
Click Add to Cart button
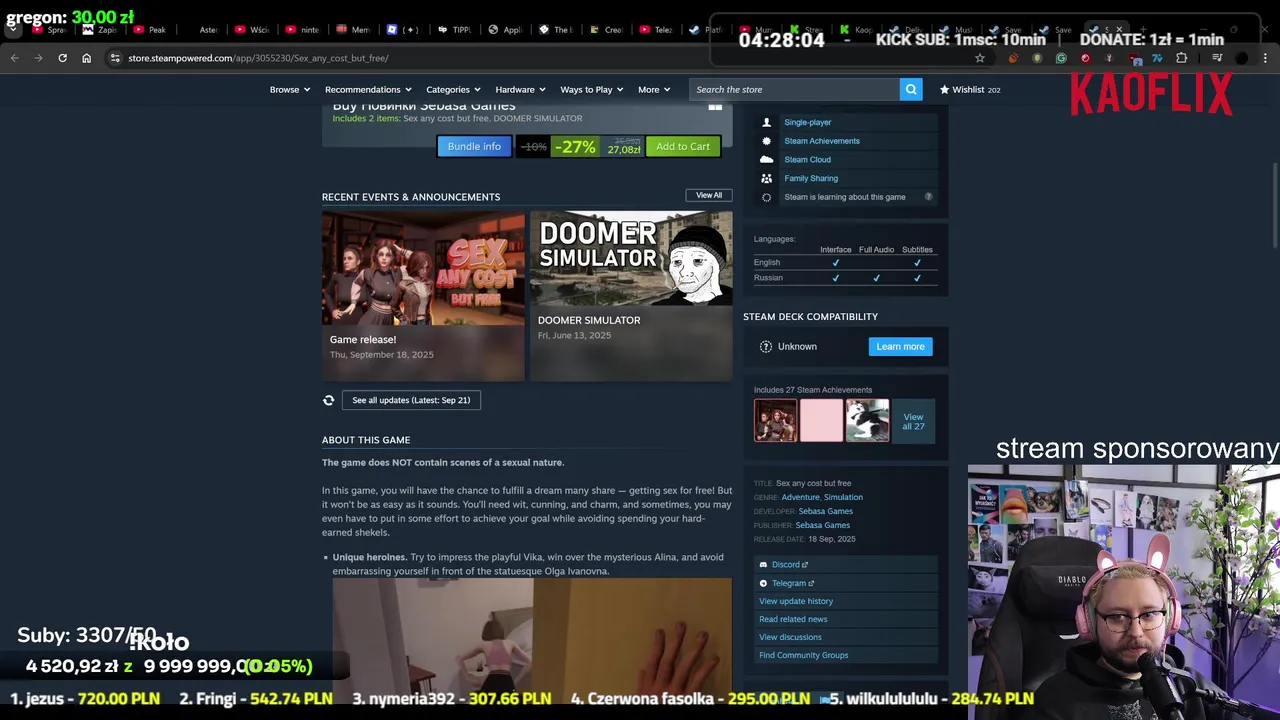[683, 147]
